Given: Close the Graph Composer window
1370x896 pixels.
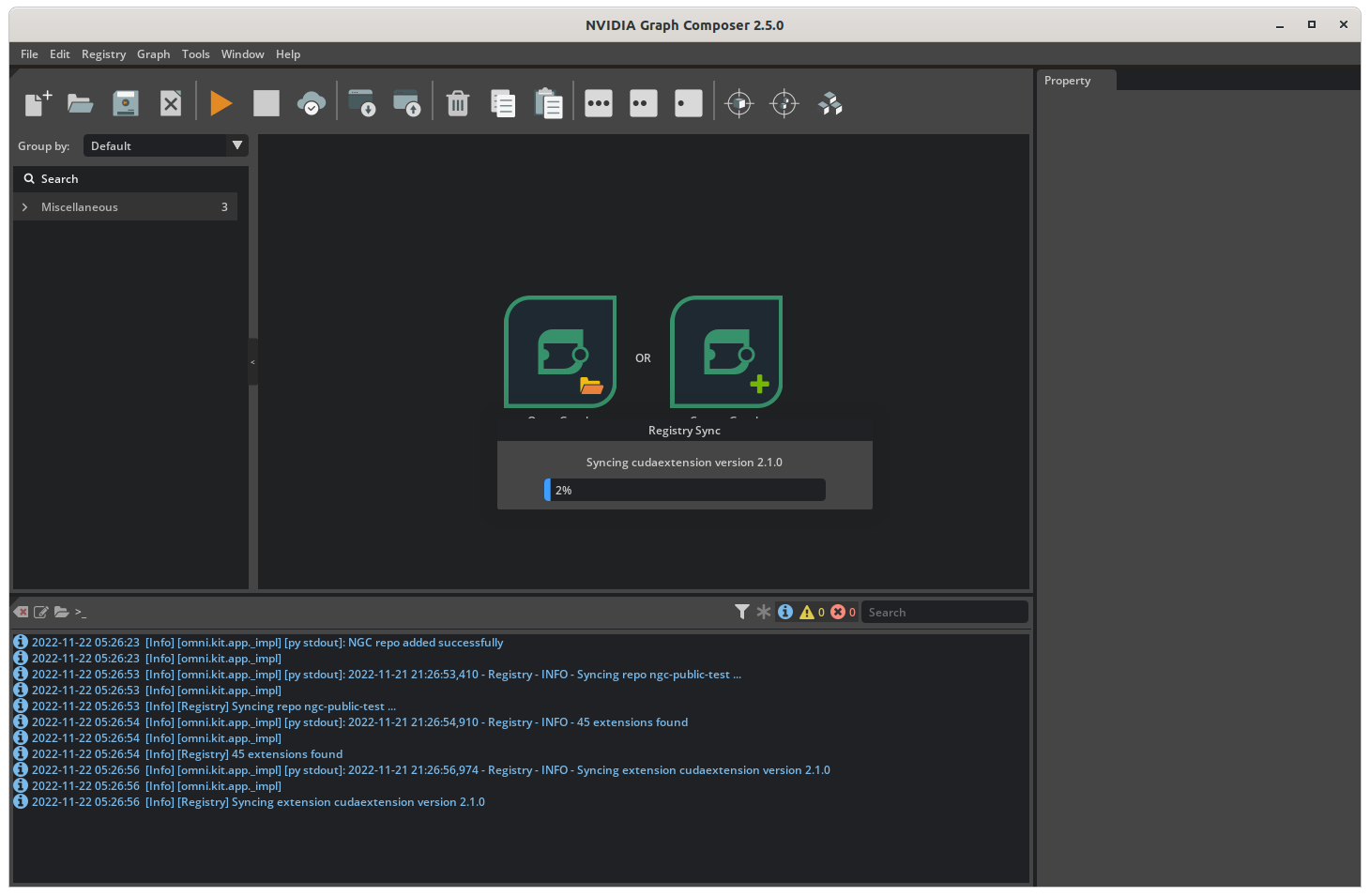Looking at the screenshot, I should (x=1344, y=25).
